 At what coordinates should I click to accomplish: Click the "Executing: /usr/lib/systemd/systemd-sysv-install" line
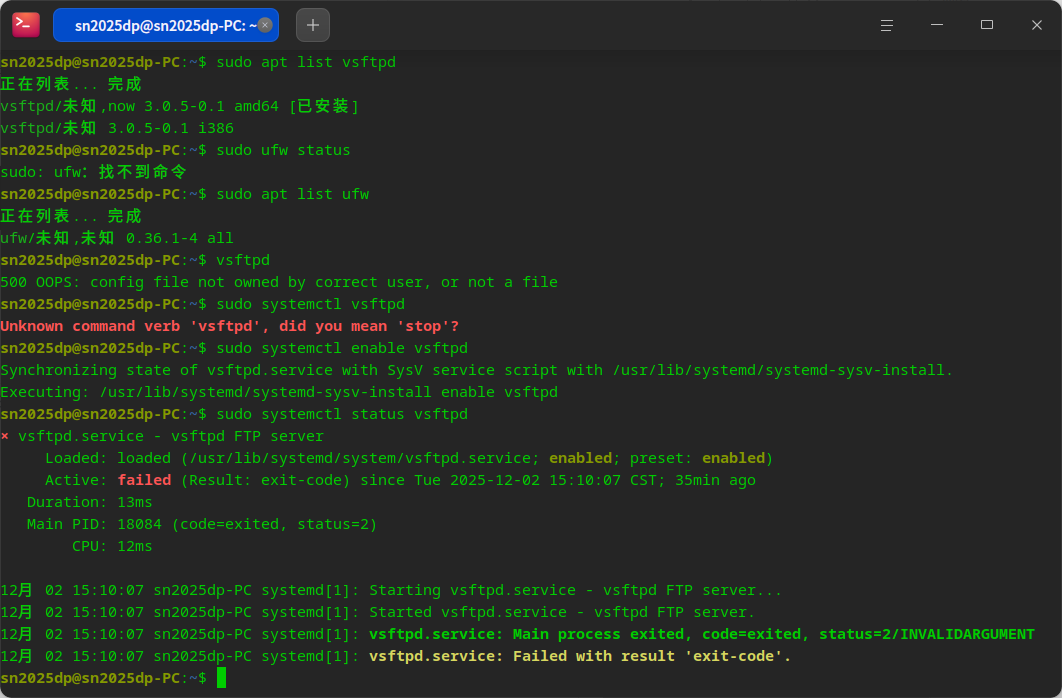(x=279, y=392)
